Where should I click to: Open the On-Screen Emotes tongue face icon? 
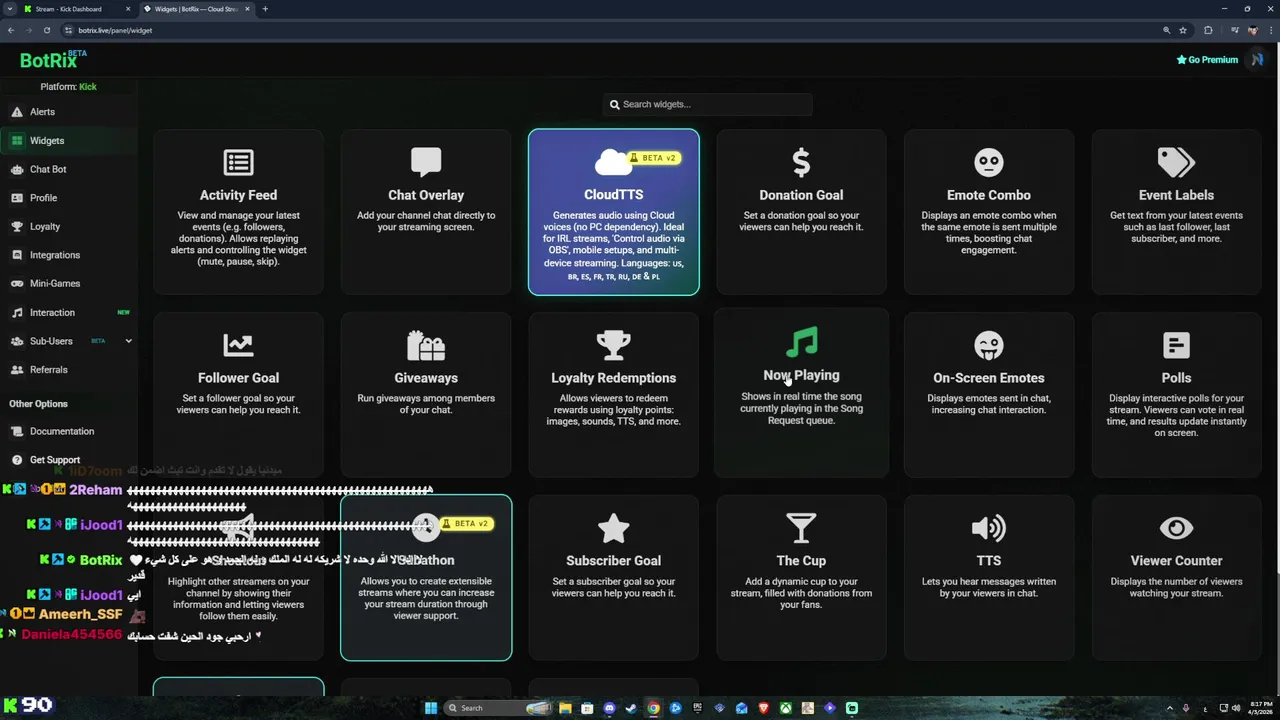[x=988, y=345]
